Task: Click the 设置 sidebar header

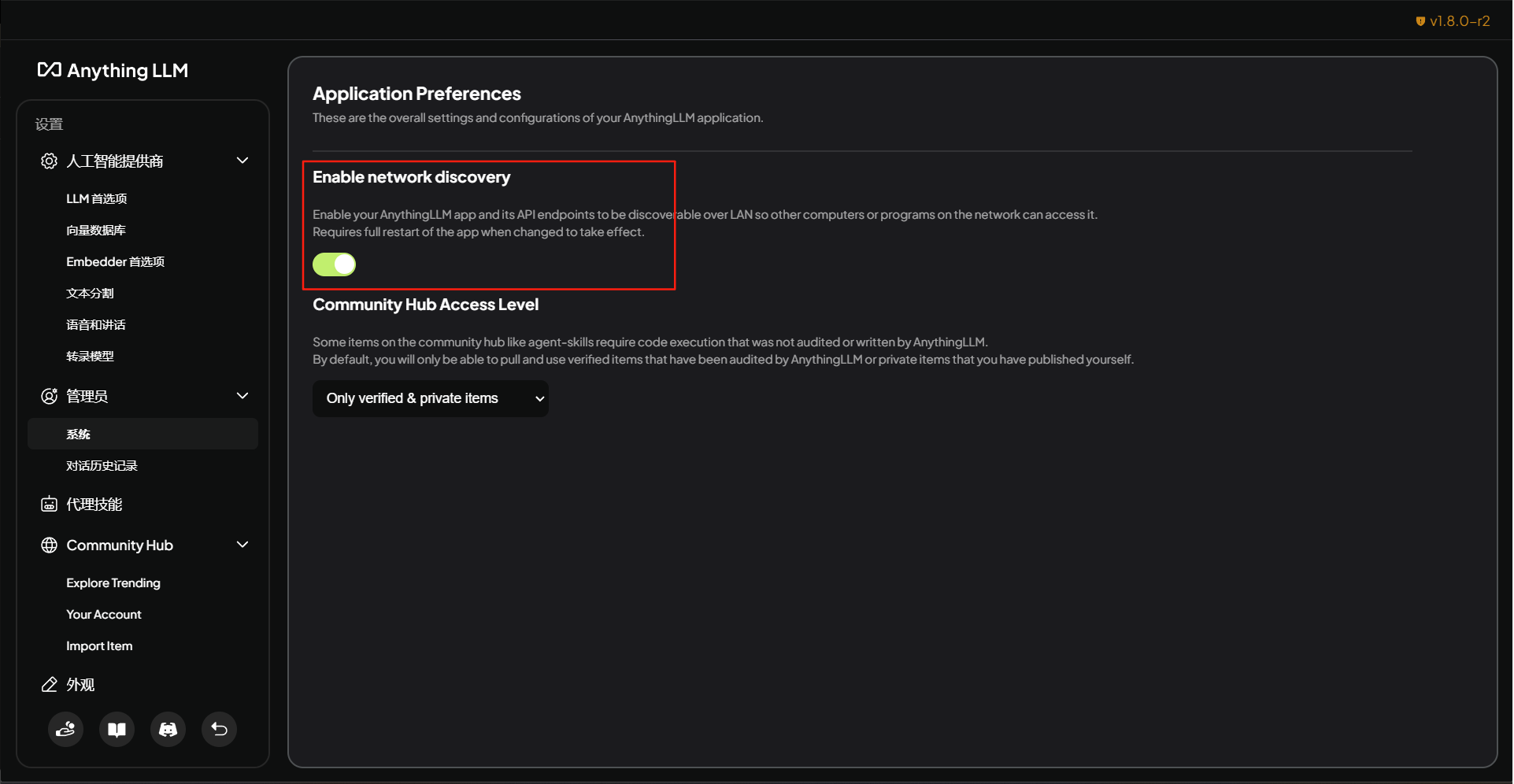Action: 49,124
